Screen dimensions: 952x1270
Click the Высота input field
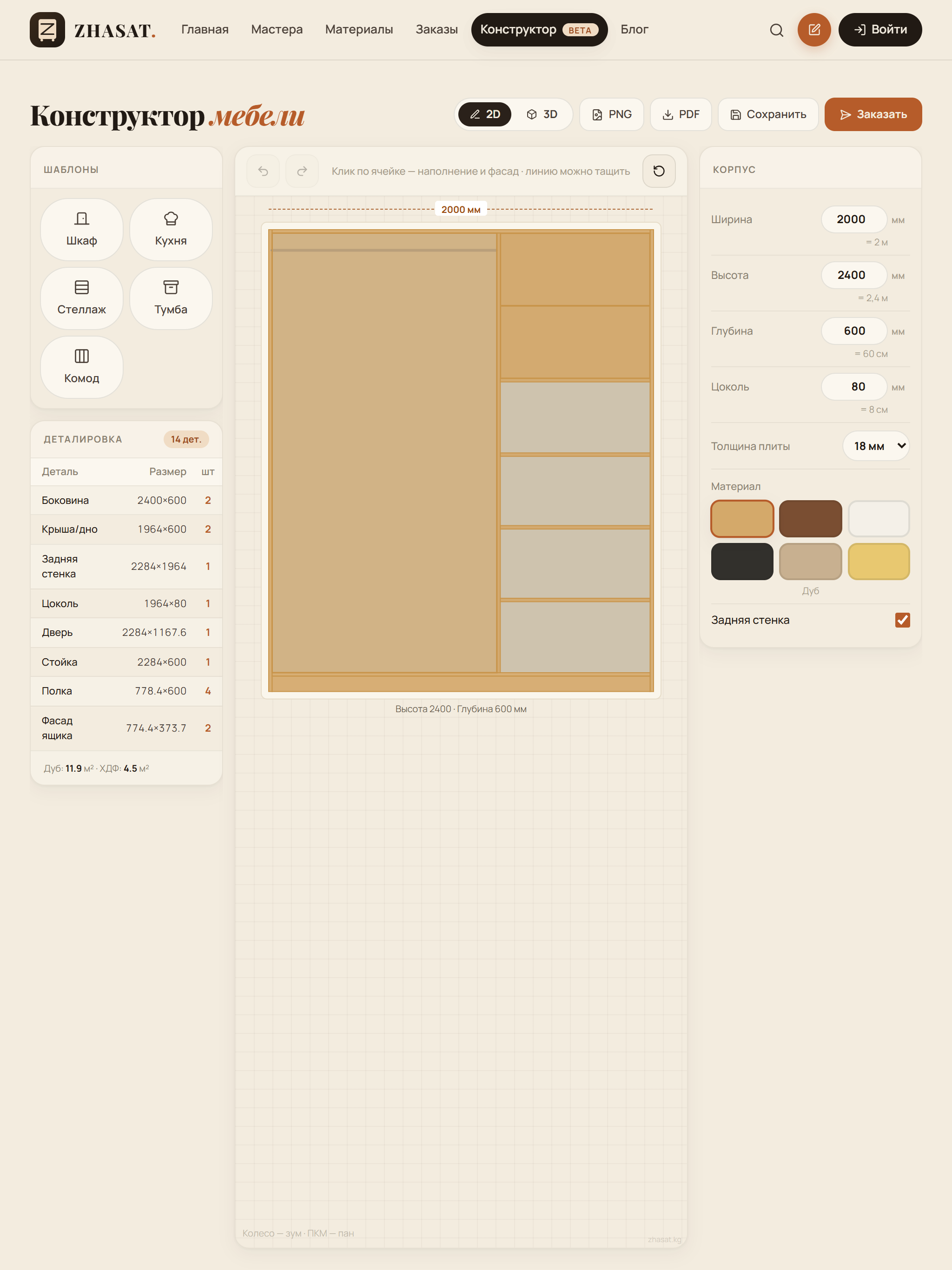click(x=854, y=275)
